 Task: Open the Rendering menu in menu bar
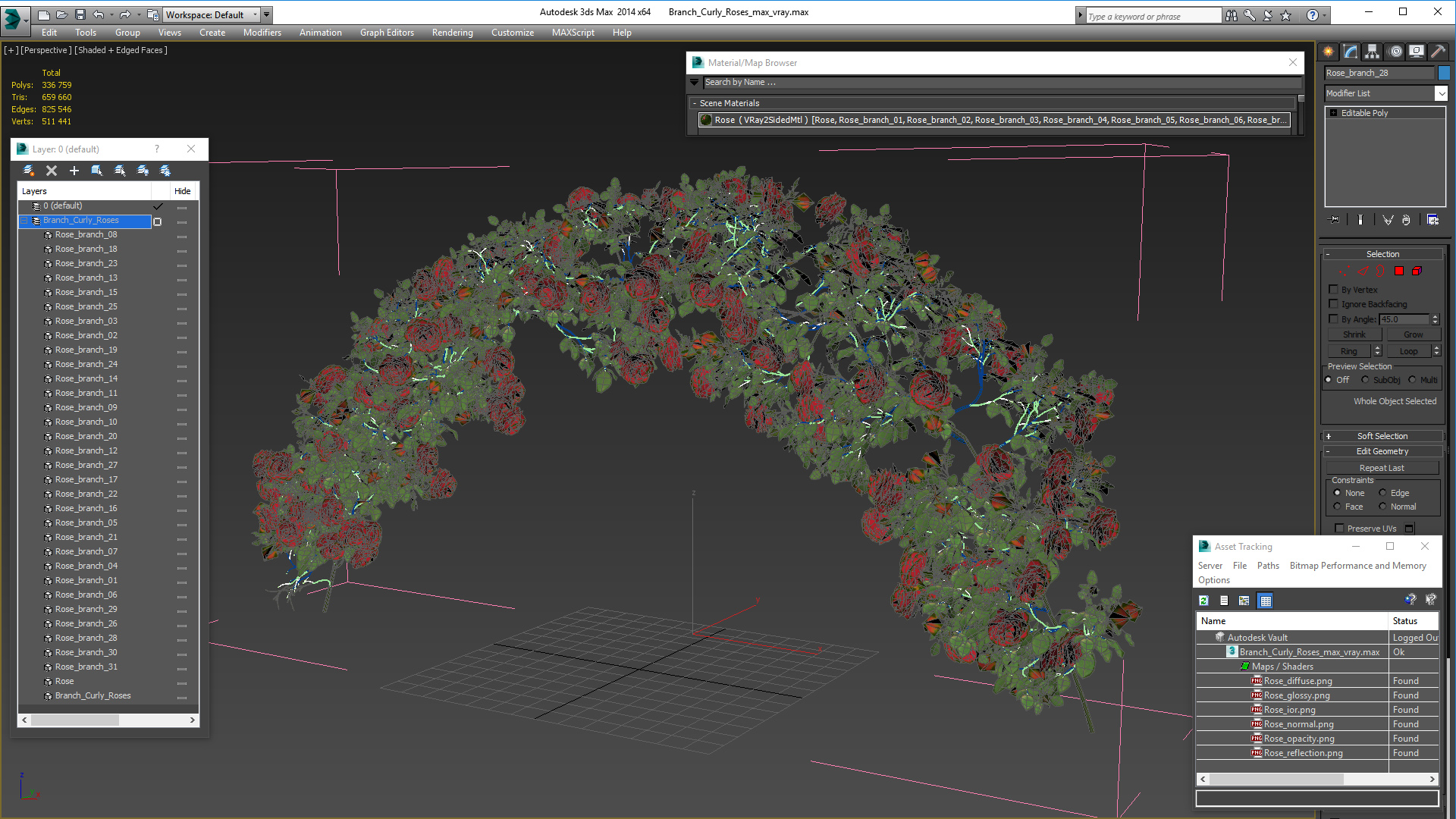452,32
